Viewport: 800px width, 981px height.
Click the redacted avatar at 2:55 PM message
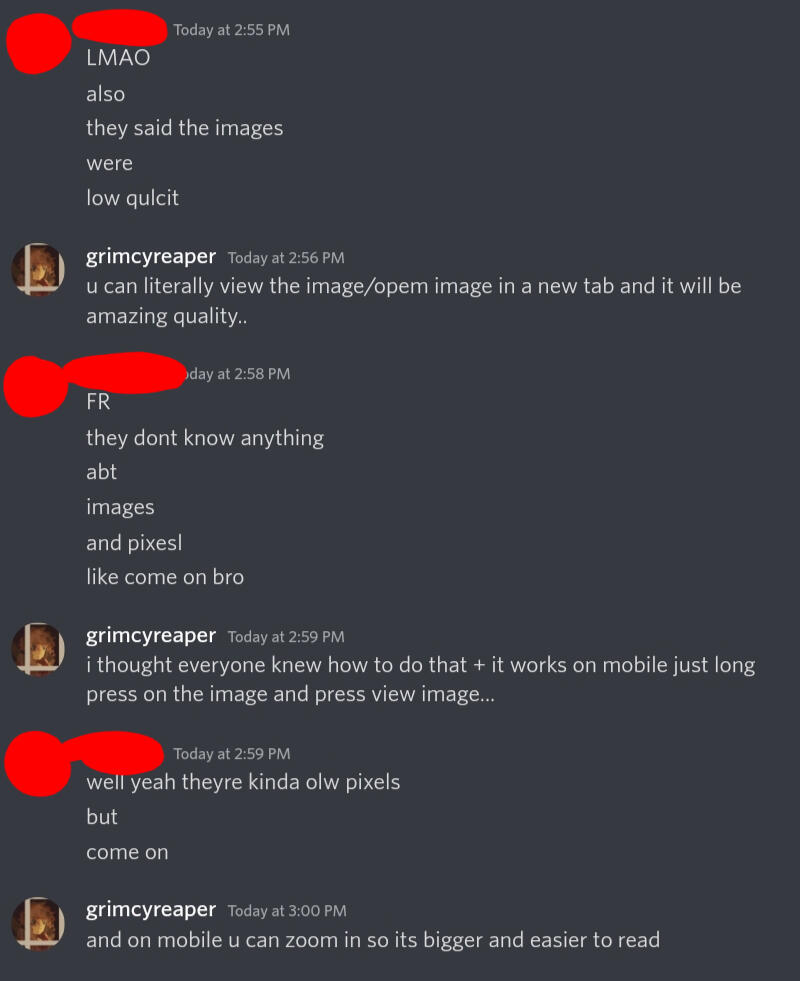[x=39, y=43]
